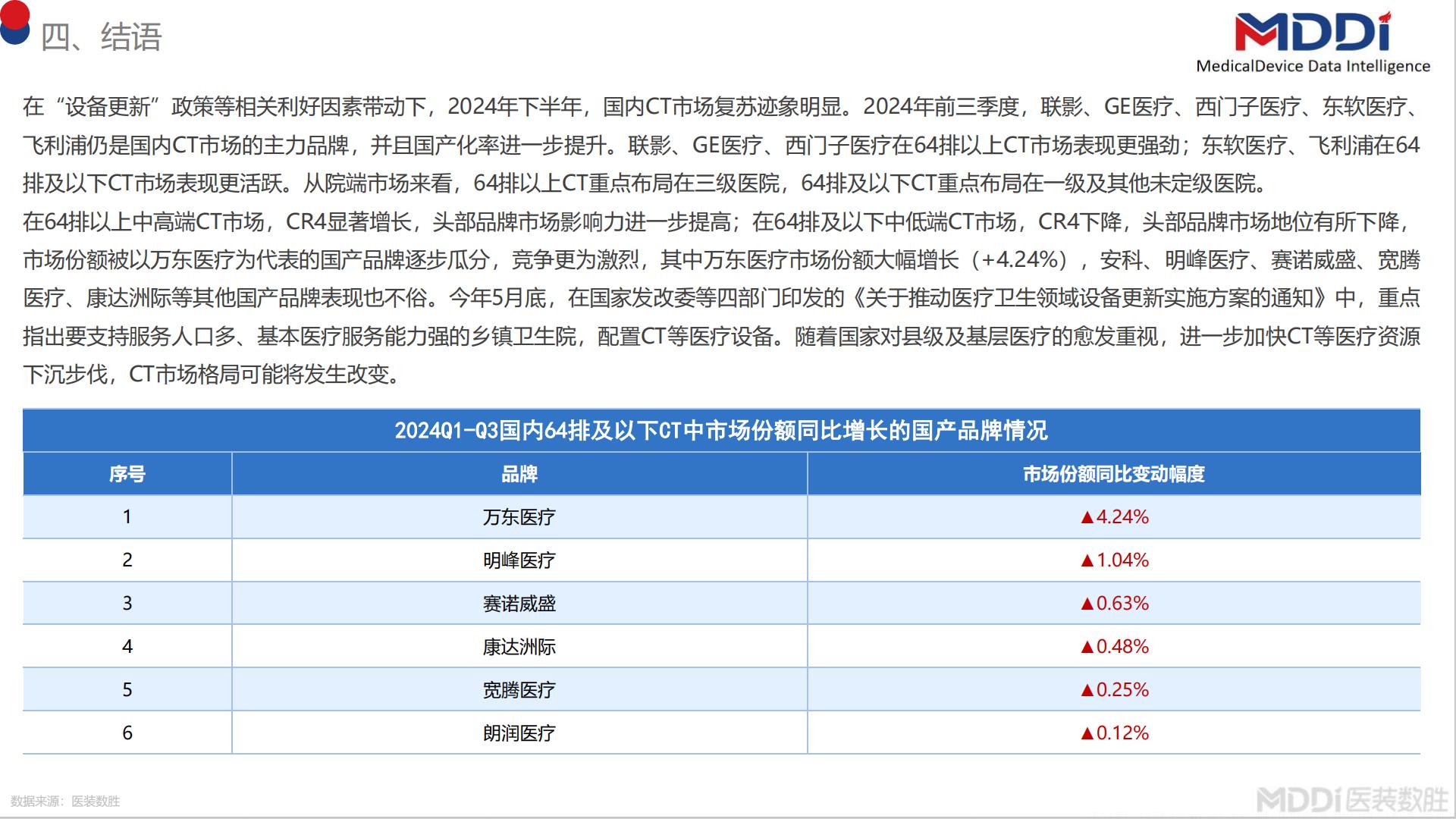Click the ▲0.25% value cell

1114,690
